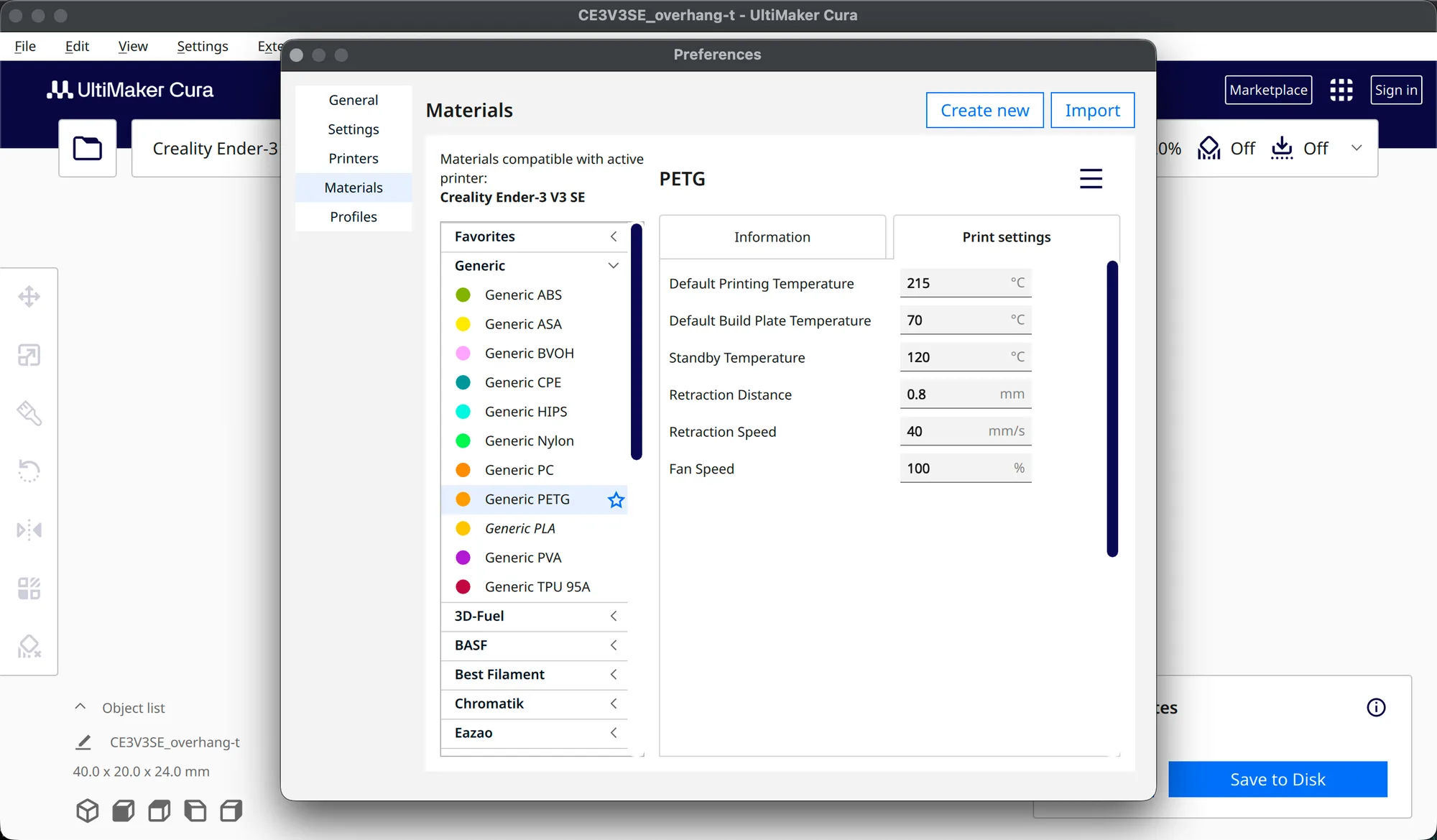Open the file folder icon in Cura toolbar

tap(88, 148)
